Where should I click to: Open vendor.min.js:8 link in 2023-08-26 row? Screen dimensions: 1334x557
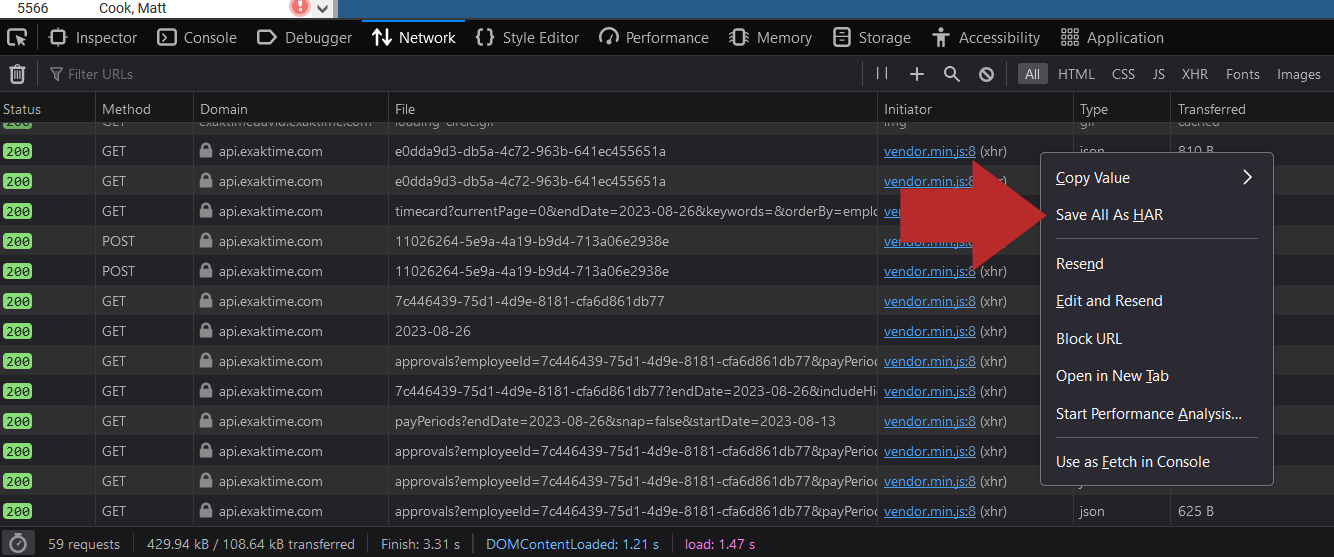[x=929, y=331]
